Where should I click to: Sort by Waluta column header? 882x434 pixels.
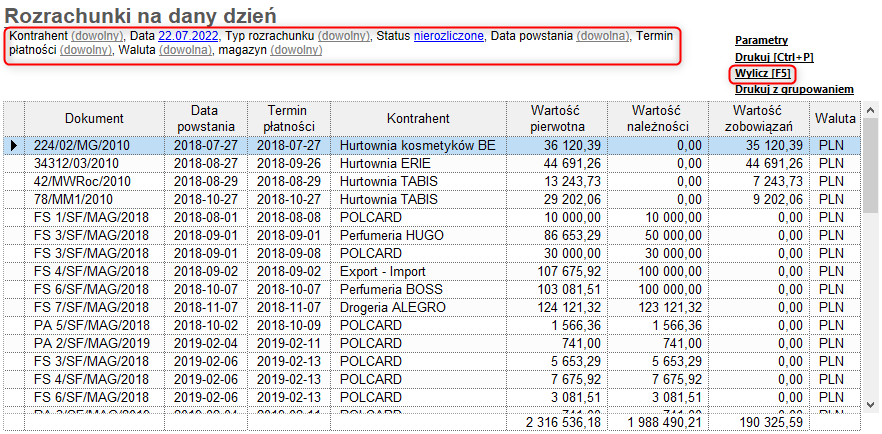[x=835, y=119]
